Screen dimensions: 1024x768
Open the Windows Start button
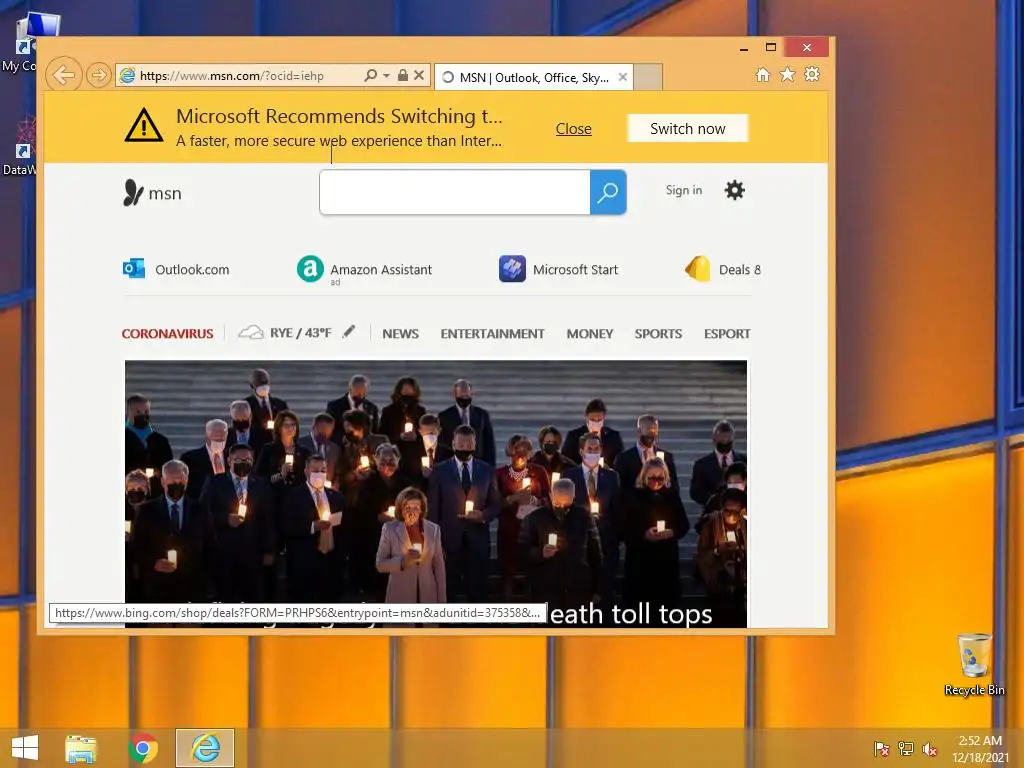click(25, 748)
